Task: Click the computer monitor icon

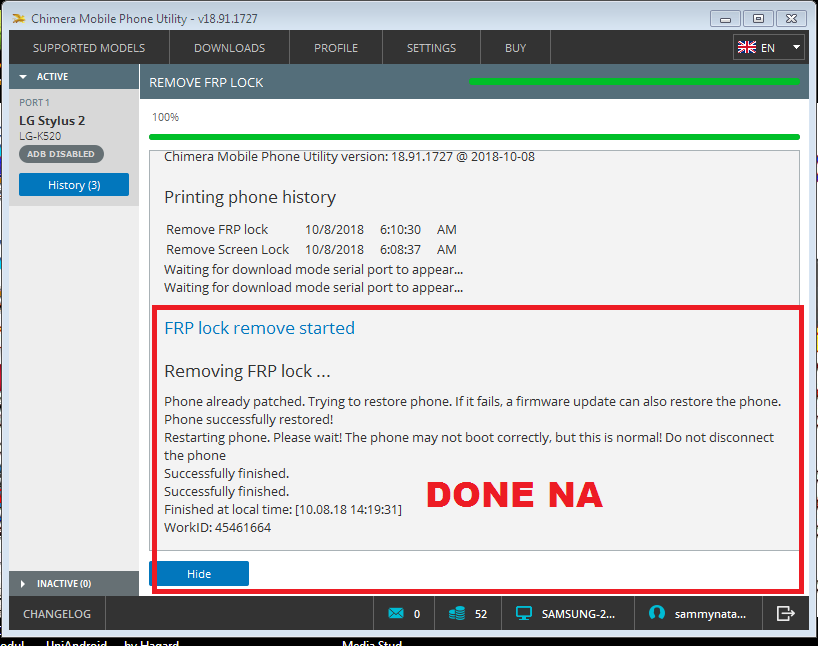Action: click(x=524, y=614)
